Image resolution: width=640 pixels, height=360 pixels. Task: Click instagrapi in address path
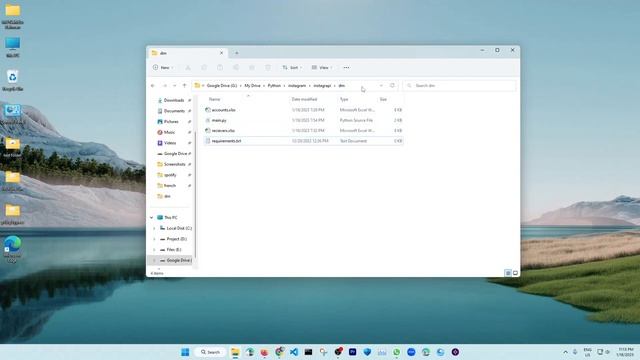click(x=322, y=86)
